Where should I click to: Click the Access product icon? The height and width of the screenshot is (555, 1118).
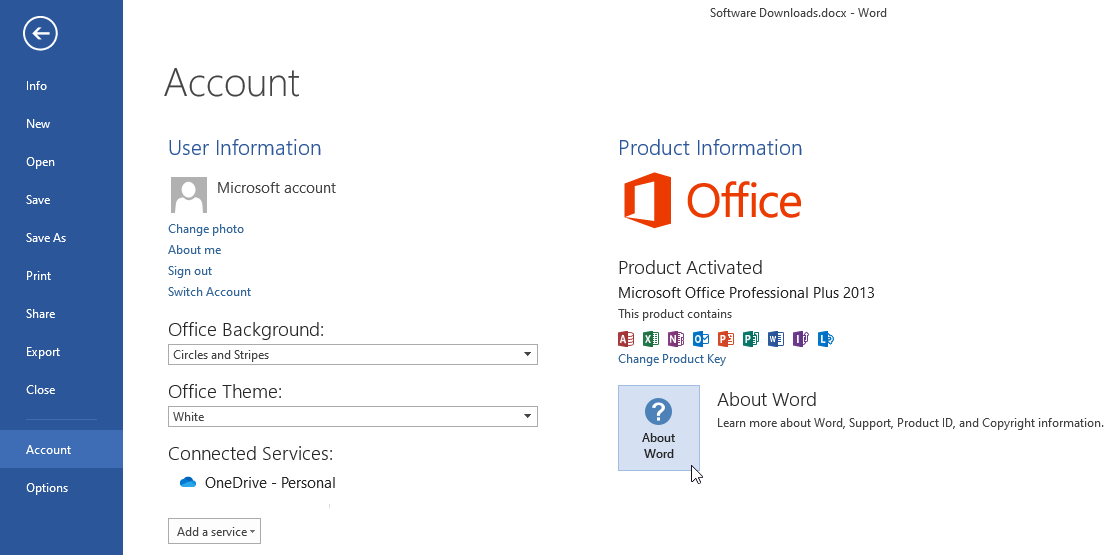coord(627,339)
